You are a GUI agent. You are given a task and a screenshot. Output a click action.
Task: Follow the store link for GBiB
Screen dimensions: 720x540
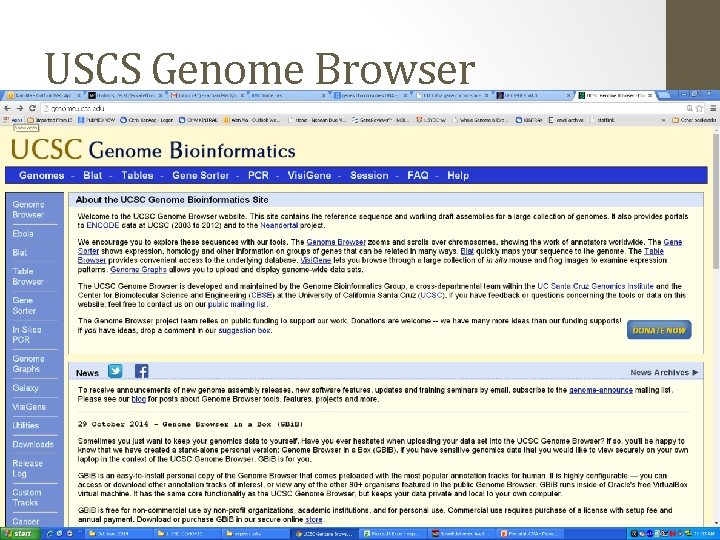[x=314, y=520]
